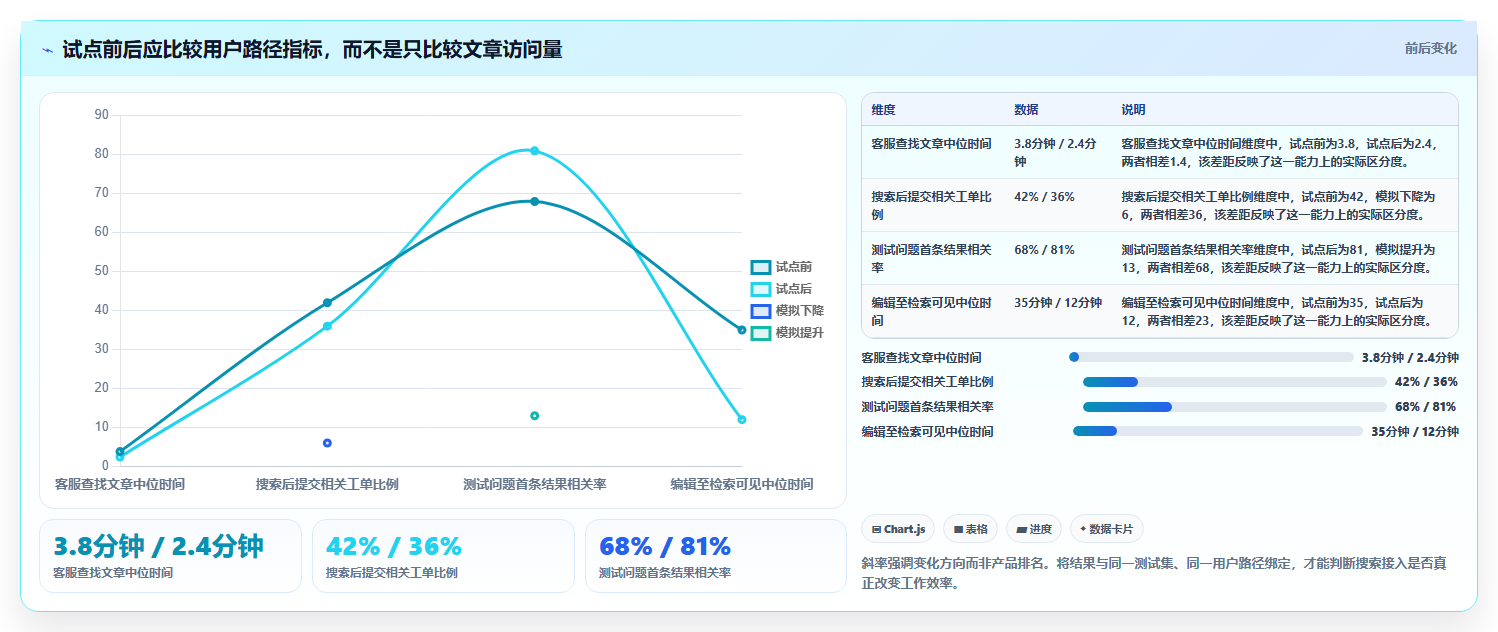Click table cell 68% / 81%

(x=1058, y=258)
